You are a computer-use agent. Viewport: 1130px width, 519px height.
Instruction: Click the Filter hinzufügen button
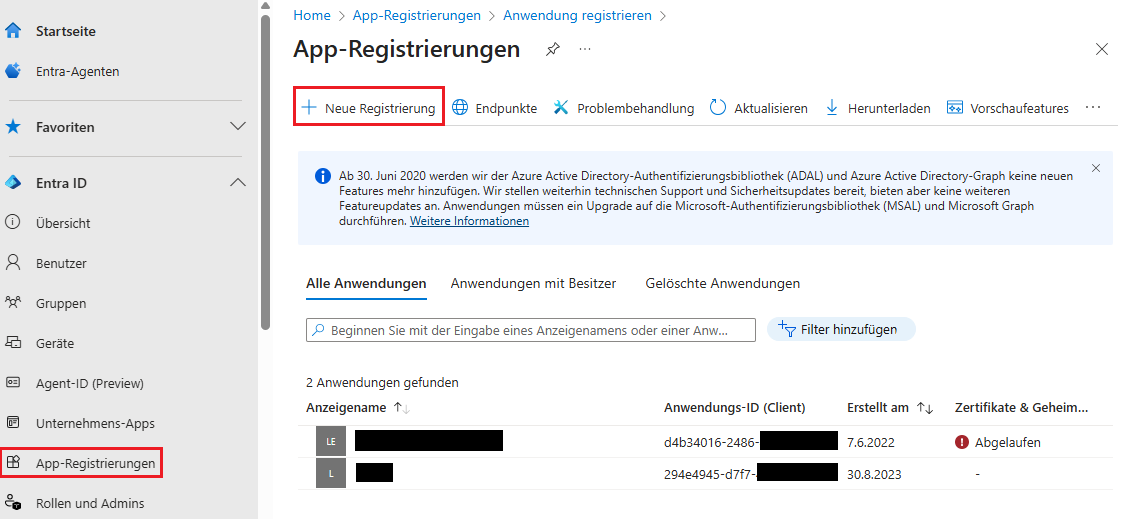click(841, 329)
